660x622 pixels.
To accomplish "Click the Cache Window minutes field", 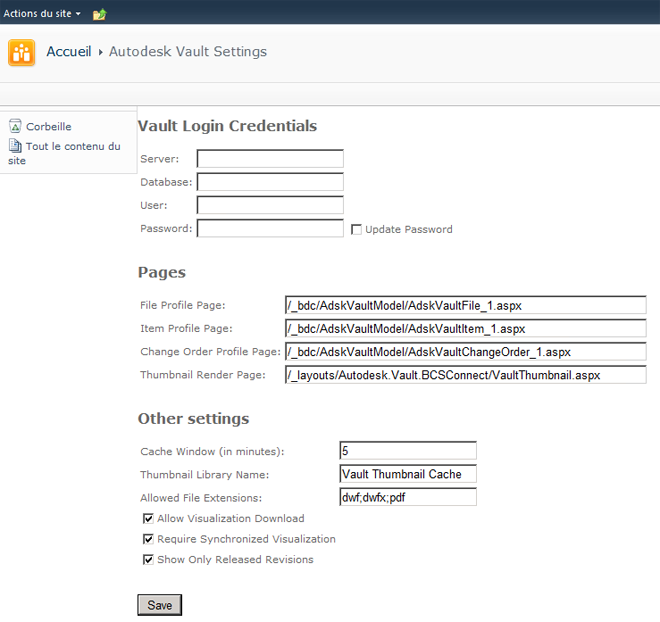I will point(408,451).
